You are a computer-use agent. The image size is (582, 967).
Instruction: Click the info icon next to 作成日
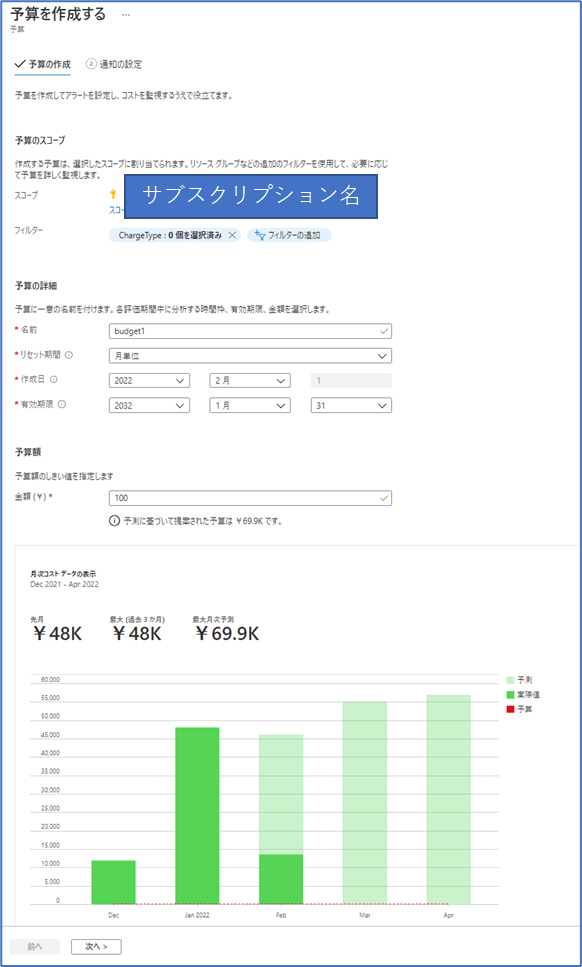tap(54, 380)
